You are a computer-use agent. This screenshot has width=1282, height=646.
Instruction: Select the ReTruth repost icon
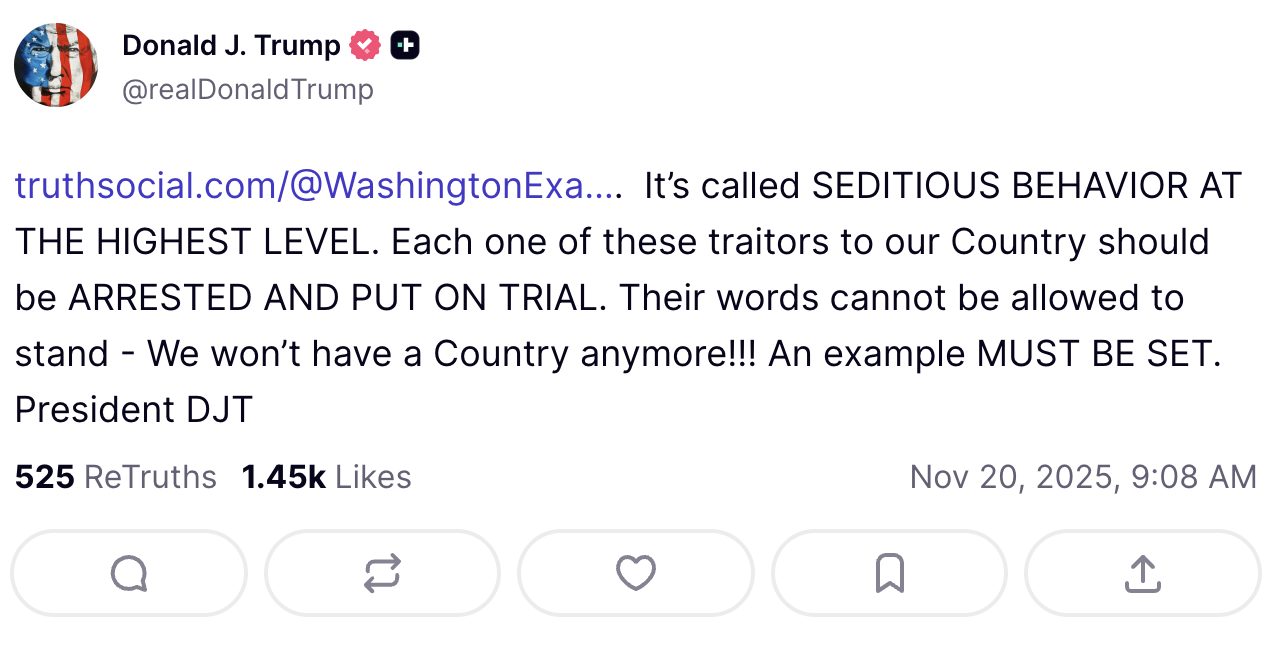pyautogui.click(x=383, y=573)
